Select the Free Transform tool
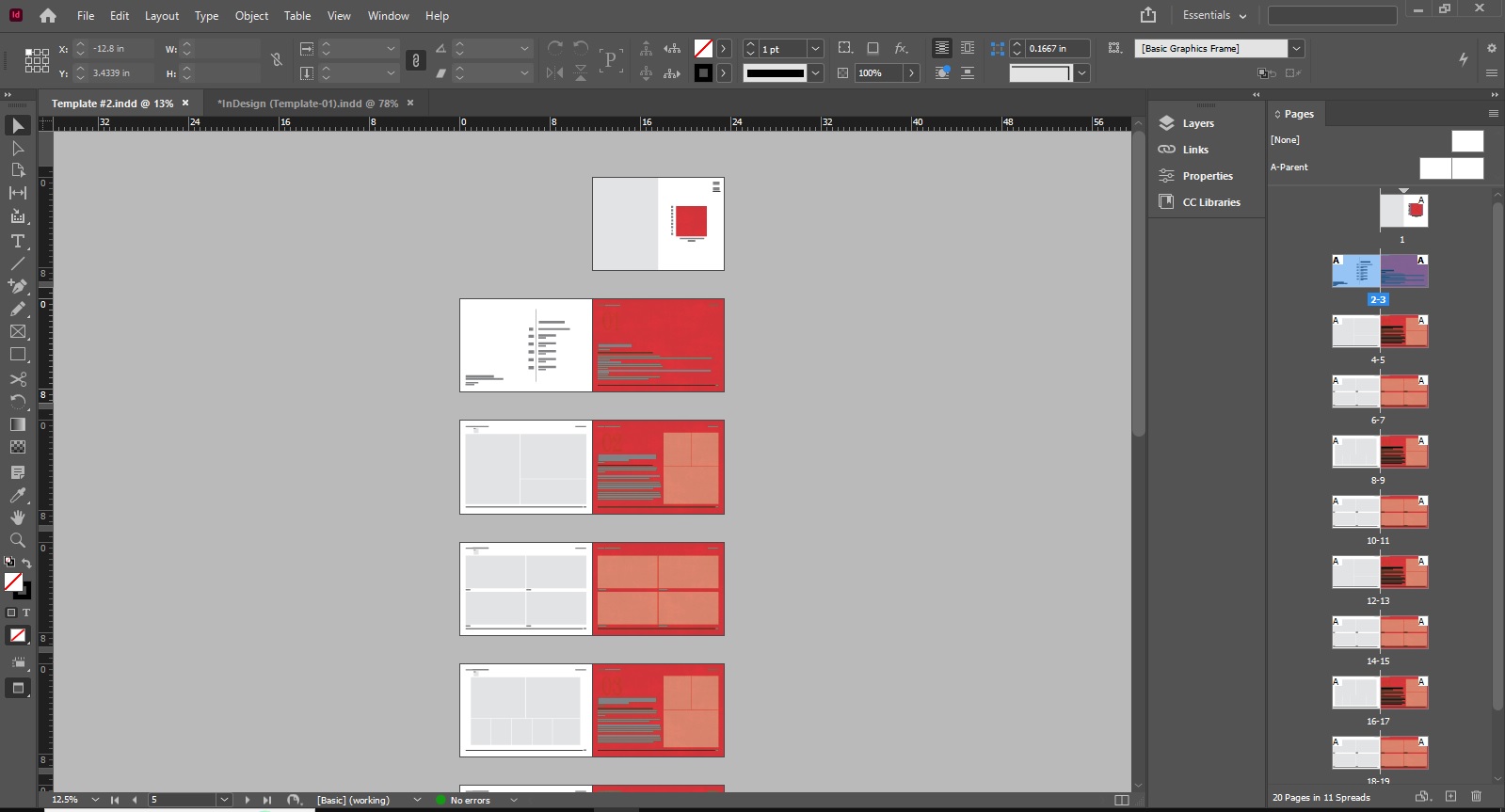Screen dimensions: 1505x812 click(x=18, y=402)
